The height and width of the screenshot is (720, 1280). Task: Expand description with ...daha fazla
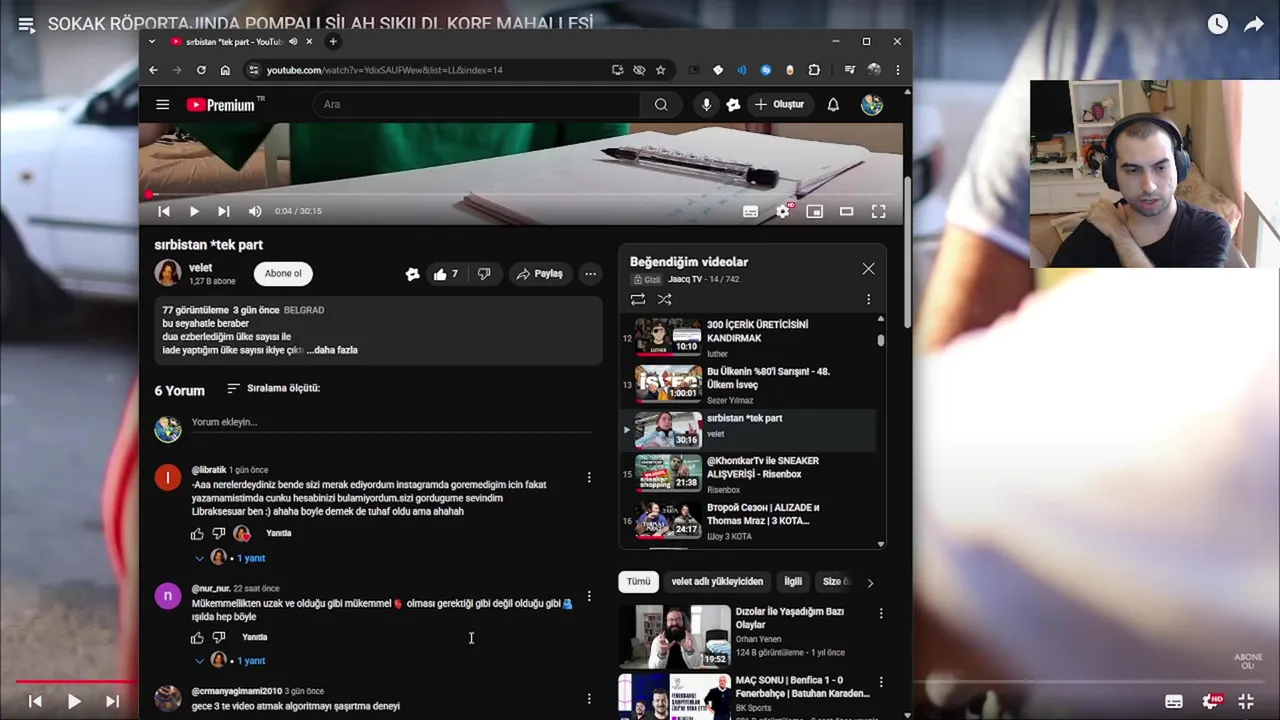coord(332,350)
